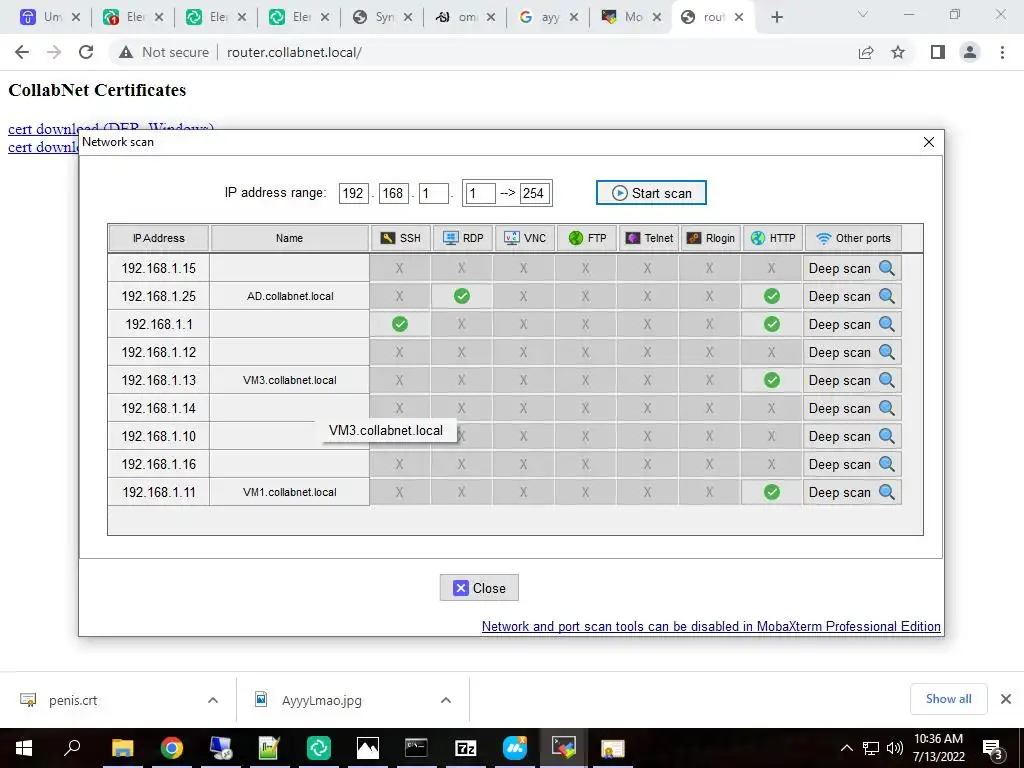Switch to the 'om' browser tab
Image resolution: width=1024 pixels, height=768 pixels.
466,17
